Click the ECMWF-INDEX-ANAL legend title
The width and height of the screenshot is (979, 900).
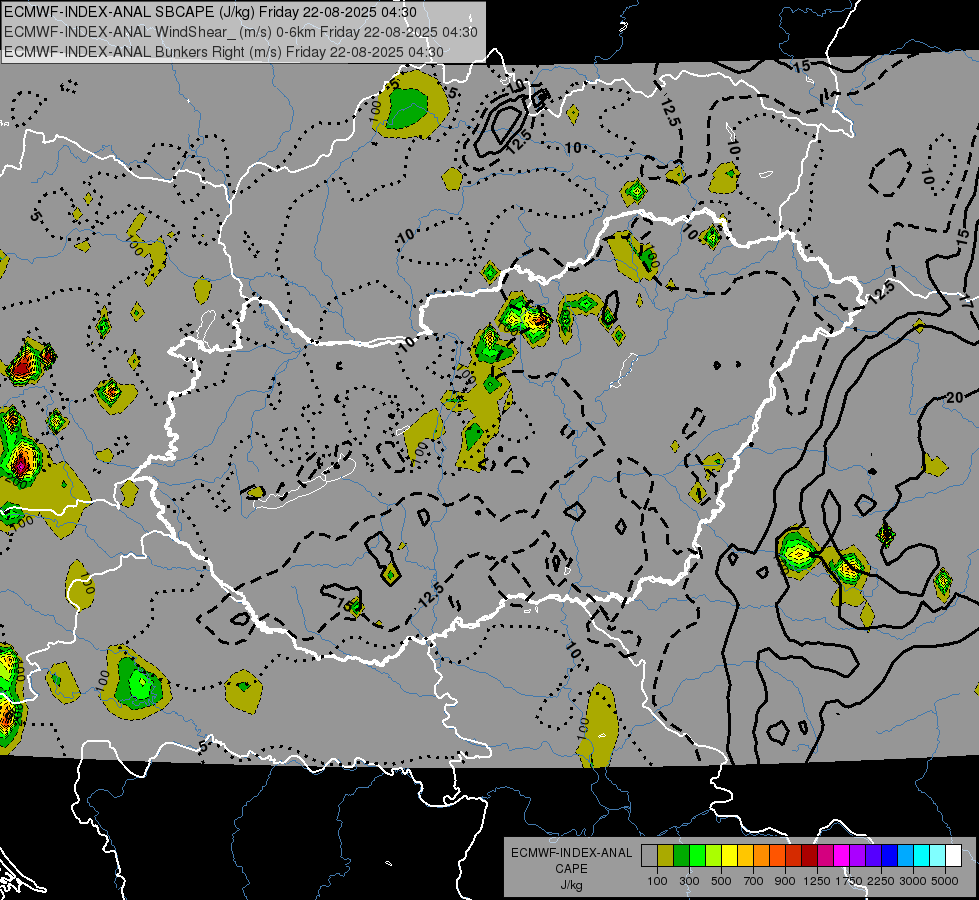click(572, 853)
